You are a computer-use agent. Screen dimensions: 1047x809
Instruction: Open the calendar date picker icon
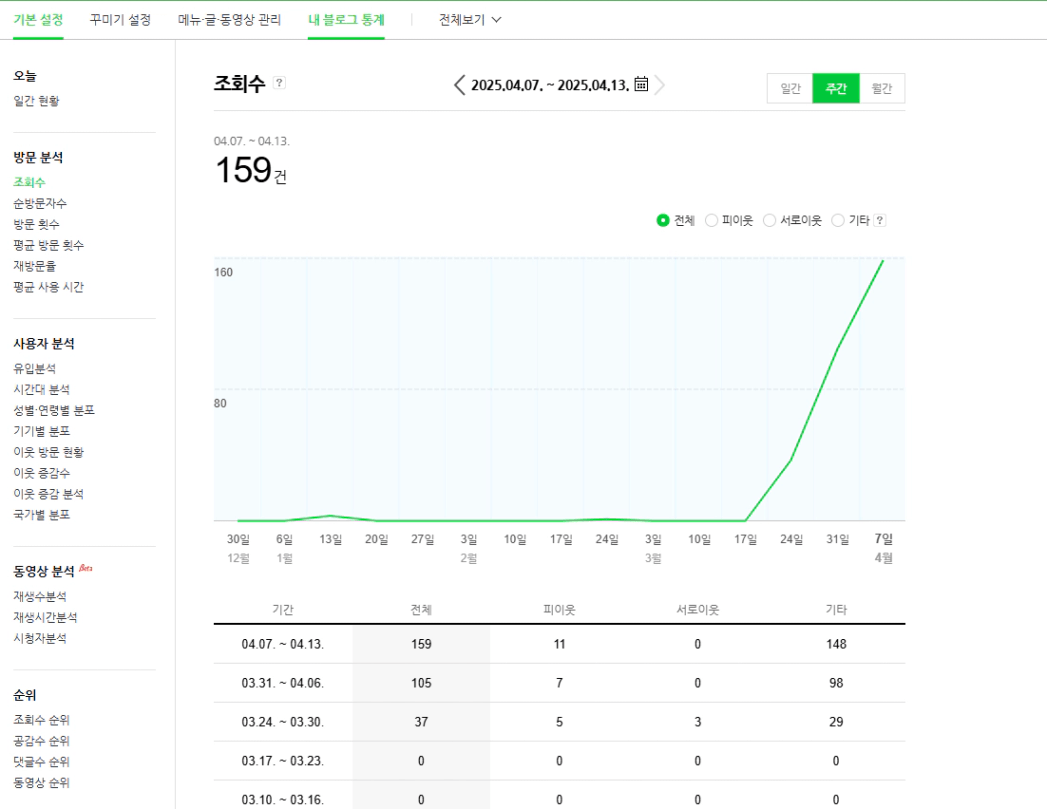coord(641,84)
